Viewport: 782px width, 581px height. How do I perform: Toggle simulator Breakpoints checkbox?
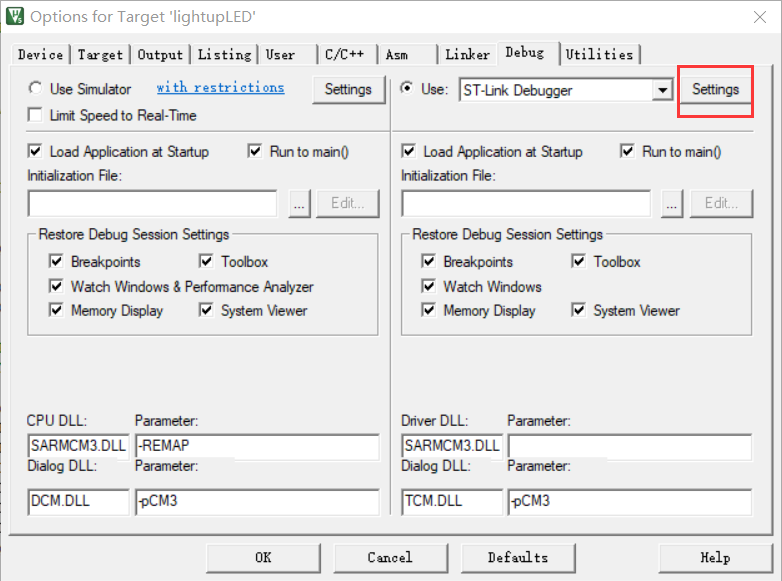point(56,261)
